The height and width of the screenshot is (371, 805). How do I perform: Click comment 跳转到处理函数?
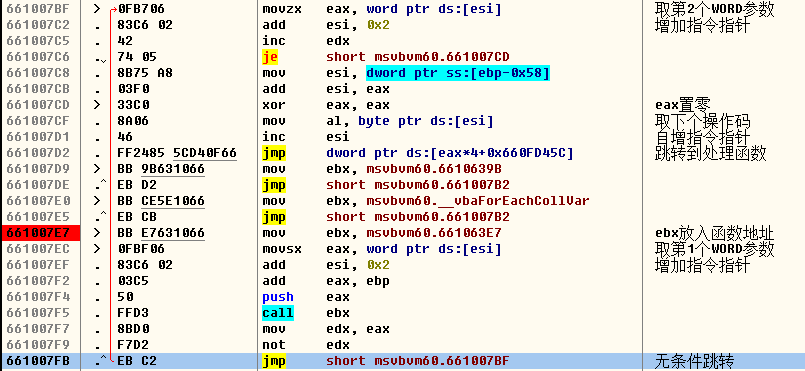click(711, 153)
